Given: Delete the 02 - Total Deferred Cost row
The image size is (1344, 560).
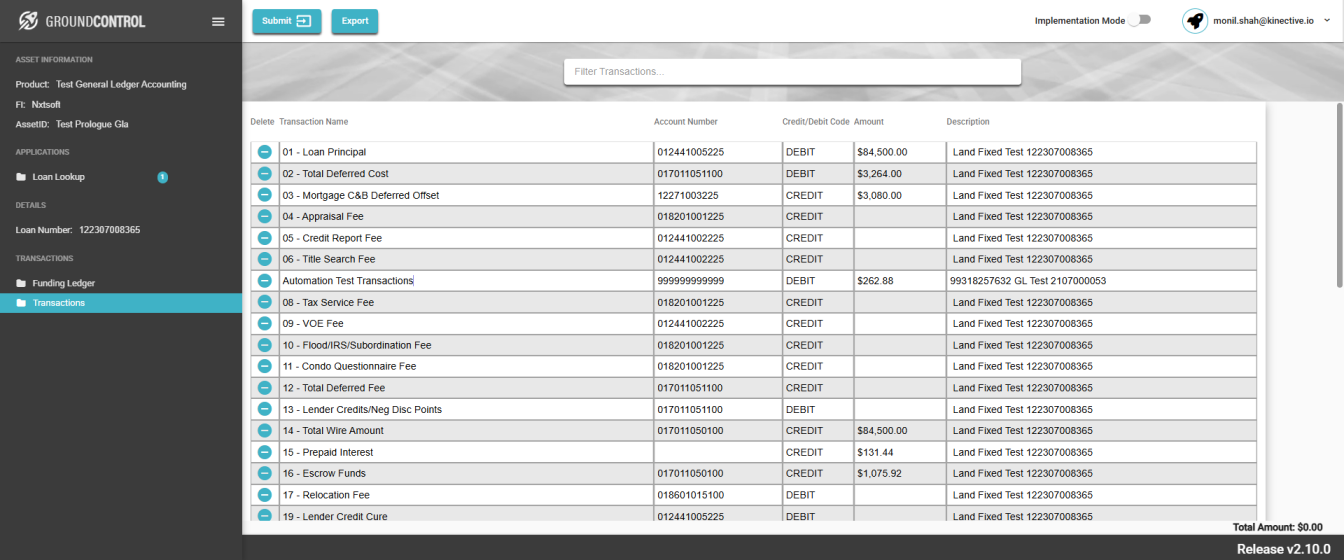Looking at the screenshot, I should [x=265, y=173].
